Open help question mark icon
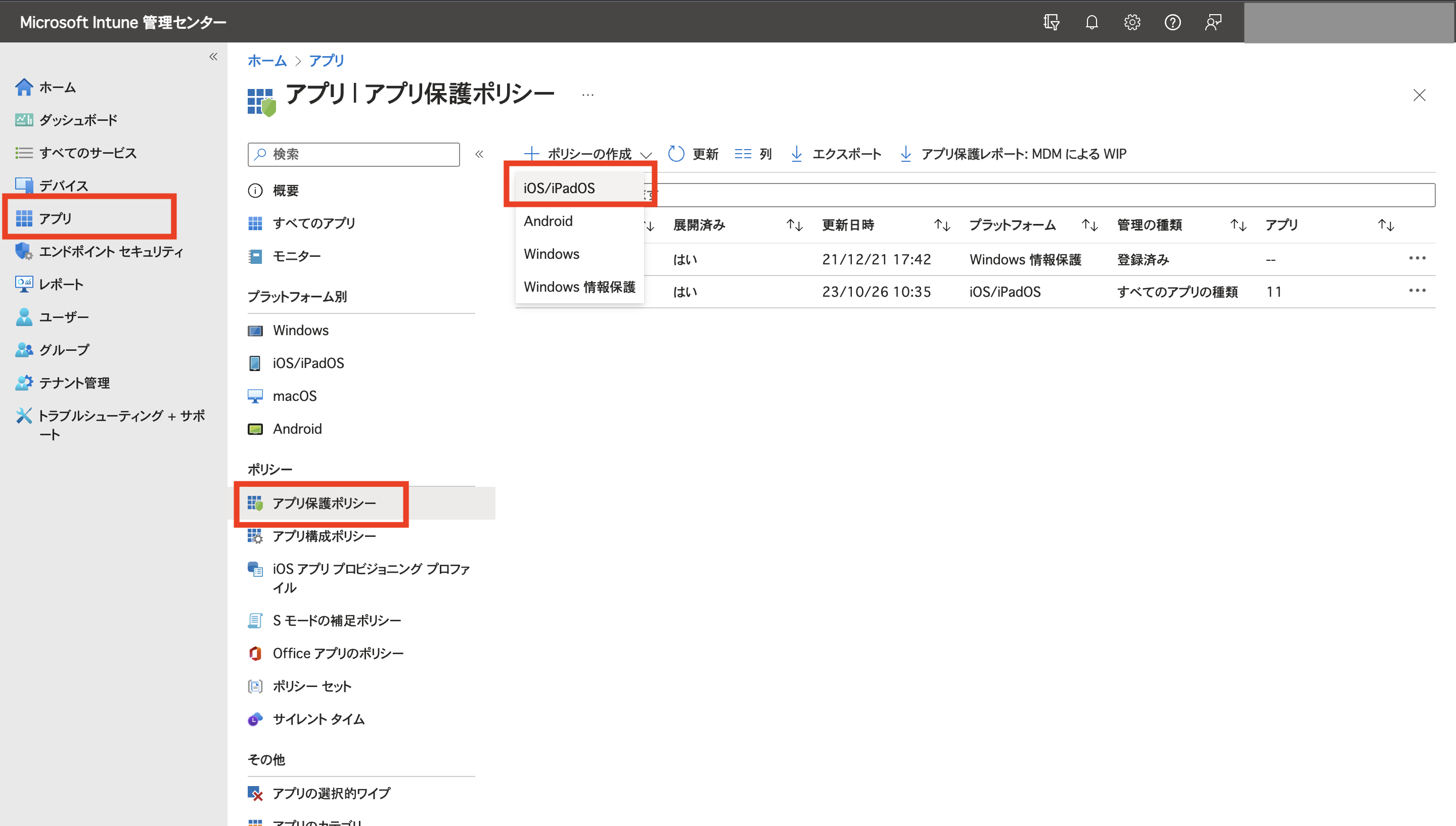 [1172, 22]
